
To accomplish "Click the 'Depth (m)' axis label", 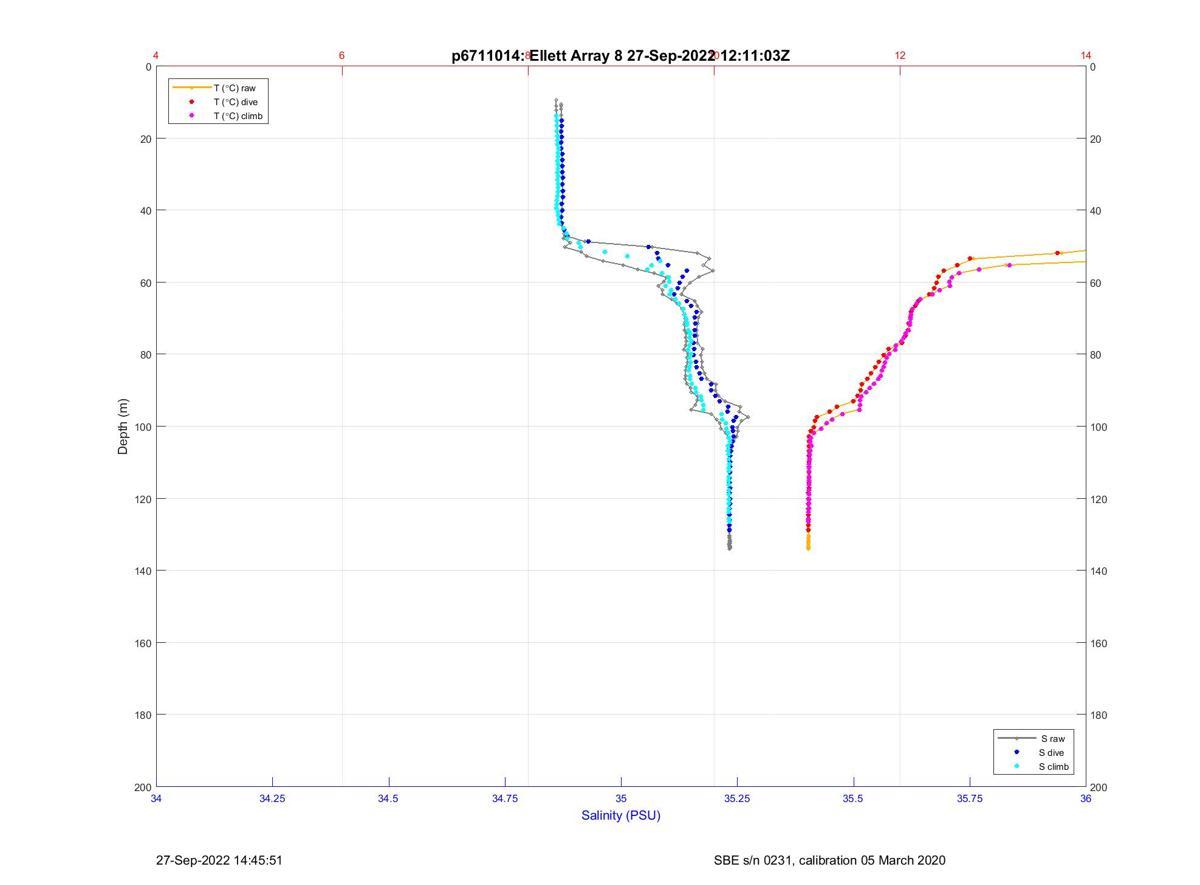I will point(123,427).
